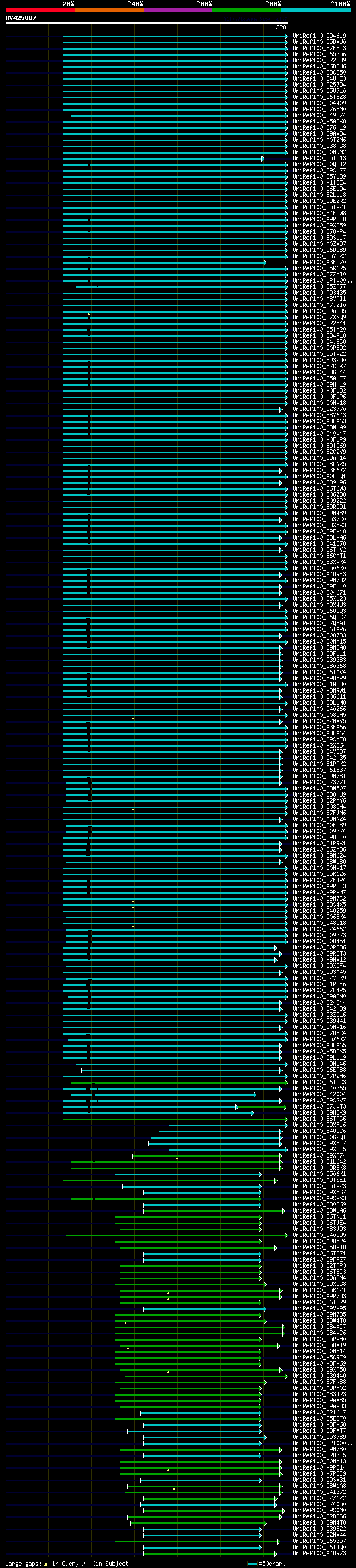Open hit UniRef100_Q84RL8

coord(319,336)
